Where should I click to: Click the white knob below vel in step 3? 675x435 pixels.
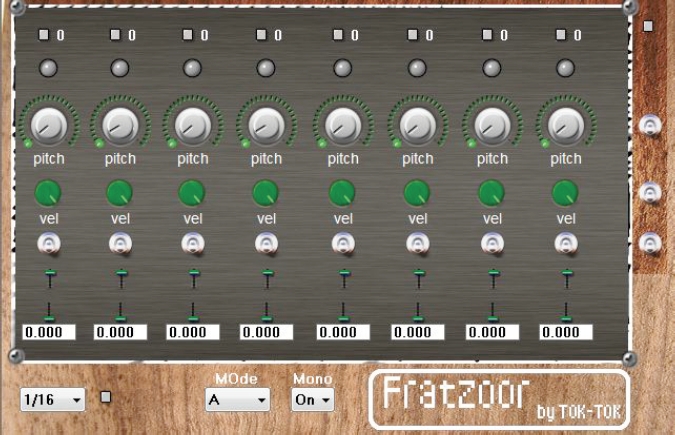pos(192,244)
